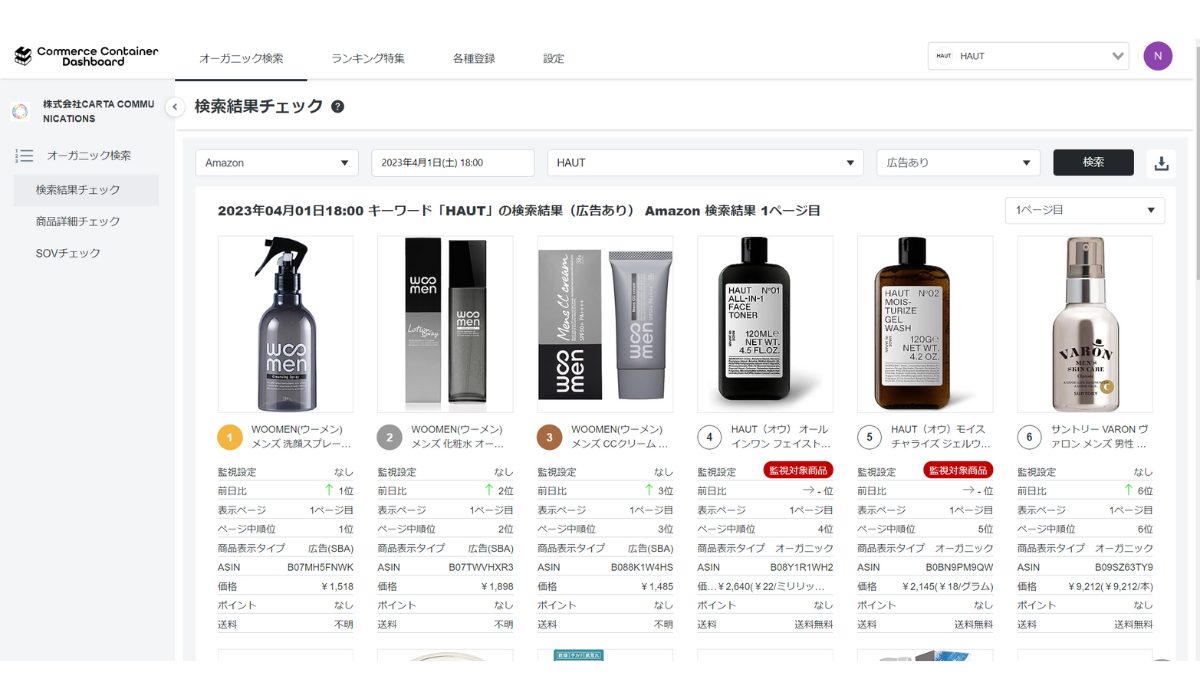Click ASIN value B088K1W4HS

(x=642, y=567)
